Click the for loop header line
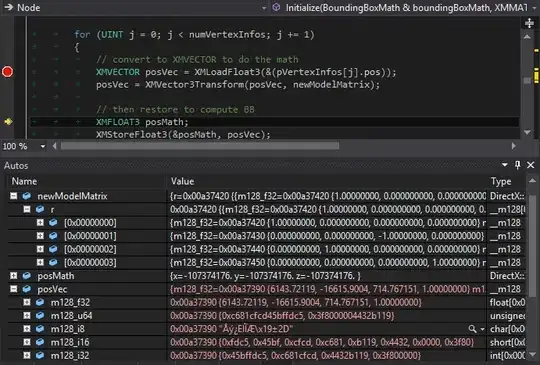The height and width of the screenshot is (365, 540). (194, 34)
